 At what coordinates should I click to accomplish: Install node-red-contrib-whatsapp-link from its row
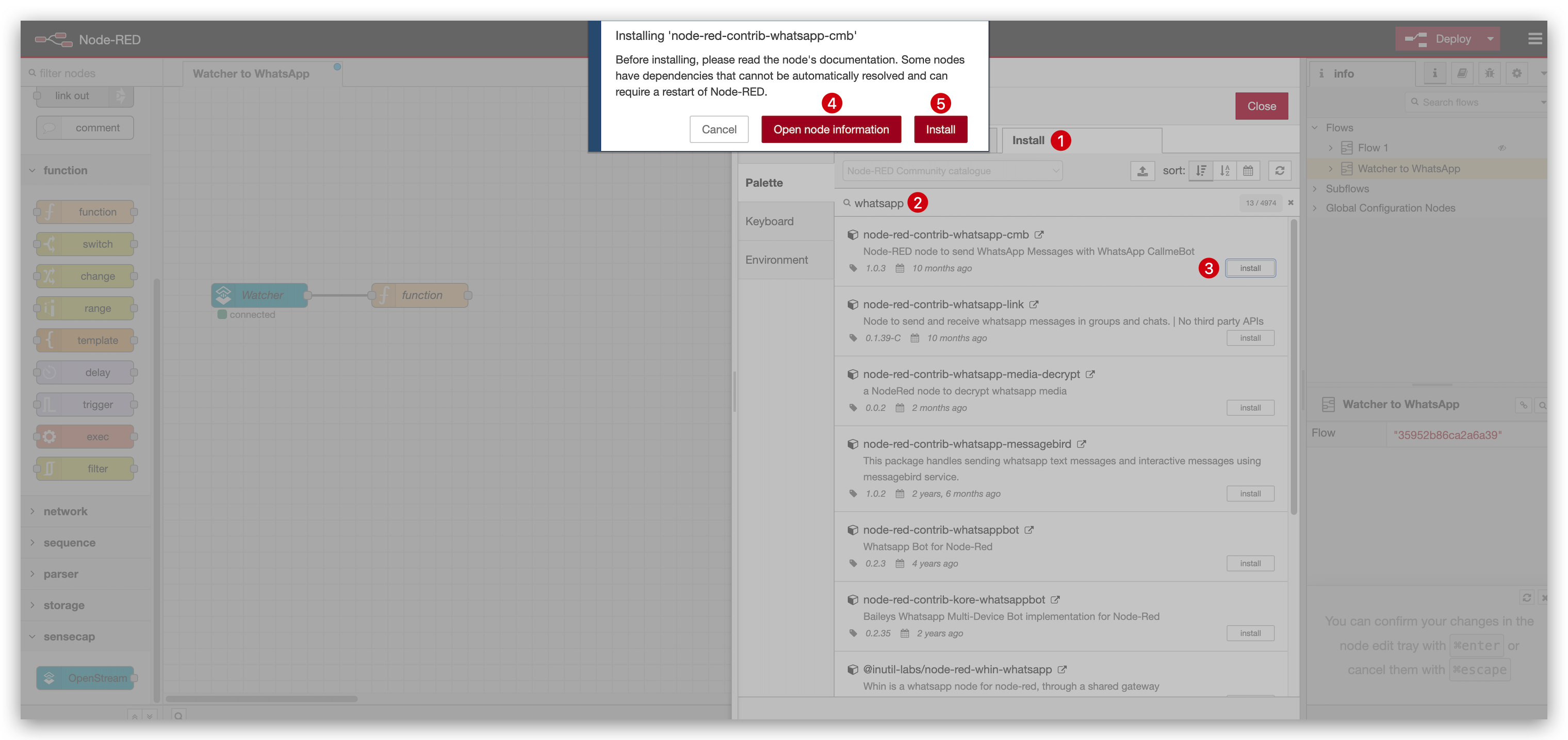pos(1250,338)
